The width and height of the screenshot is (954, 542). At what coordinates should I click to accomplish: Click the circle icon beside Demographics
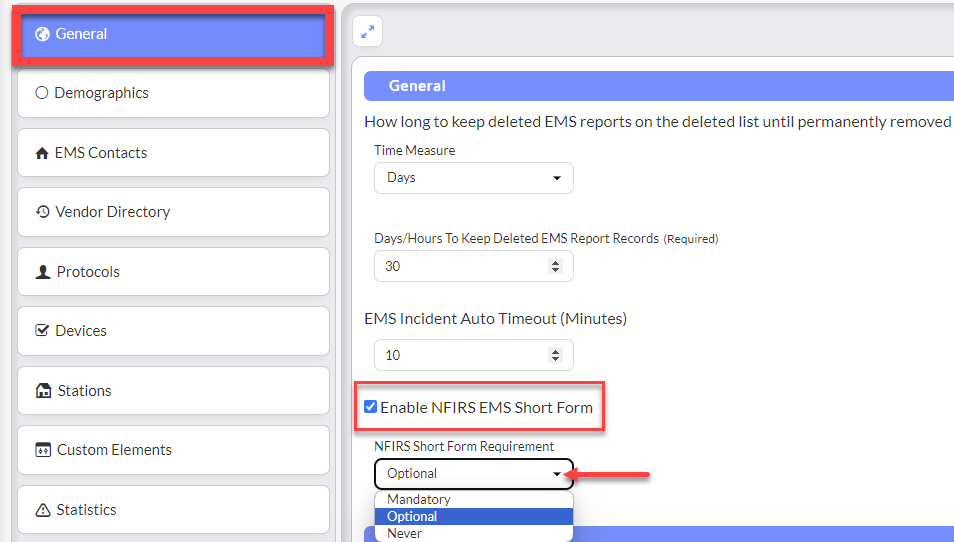coord(41,92)
